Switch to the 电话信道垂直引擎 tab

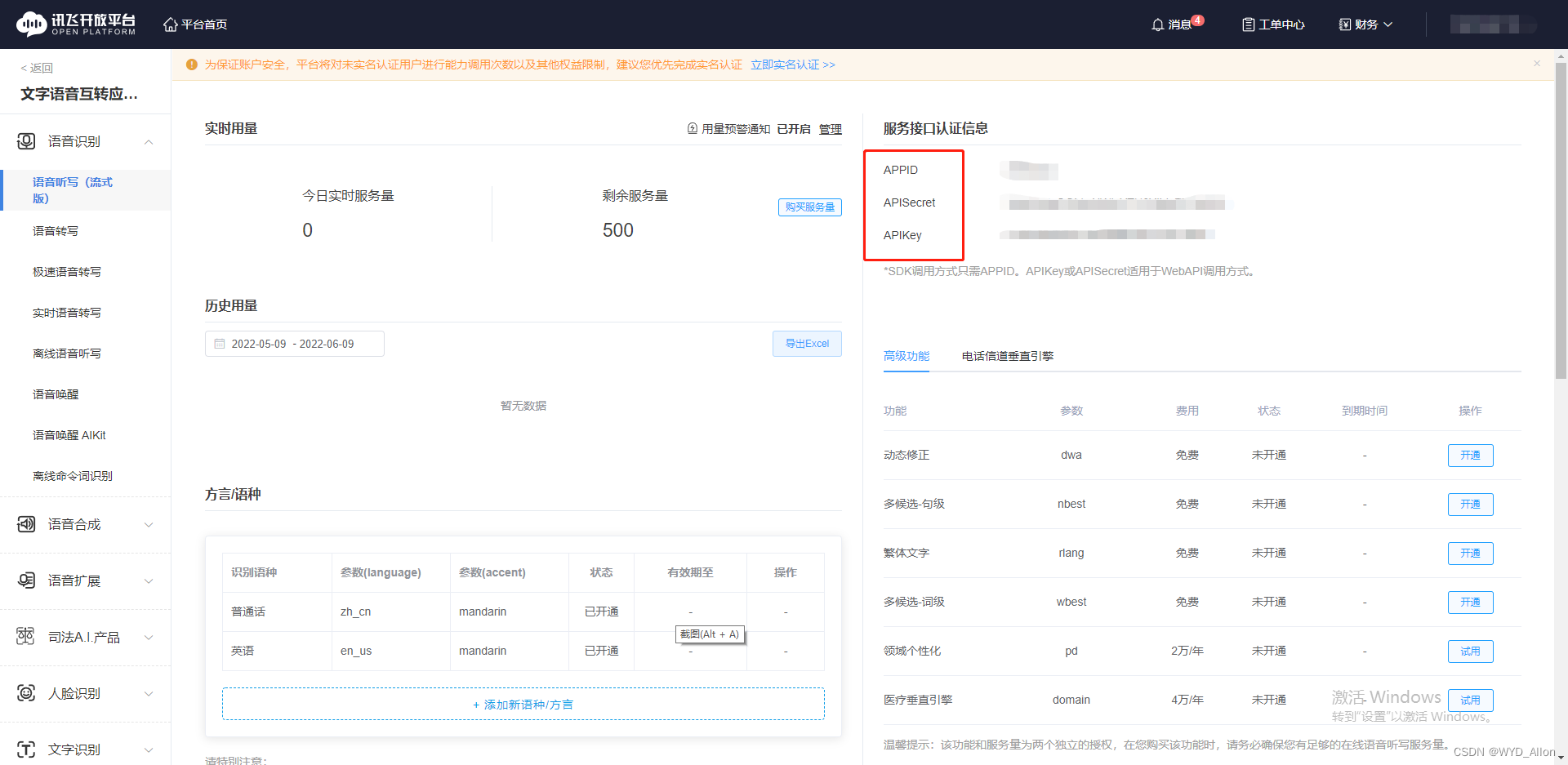[x=1008, y=356]
